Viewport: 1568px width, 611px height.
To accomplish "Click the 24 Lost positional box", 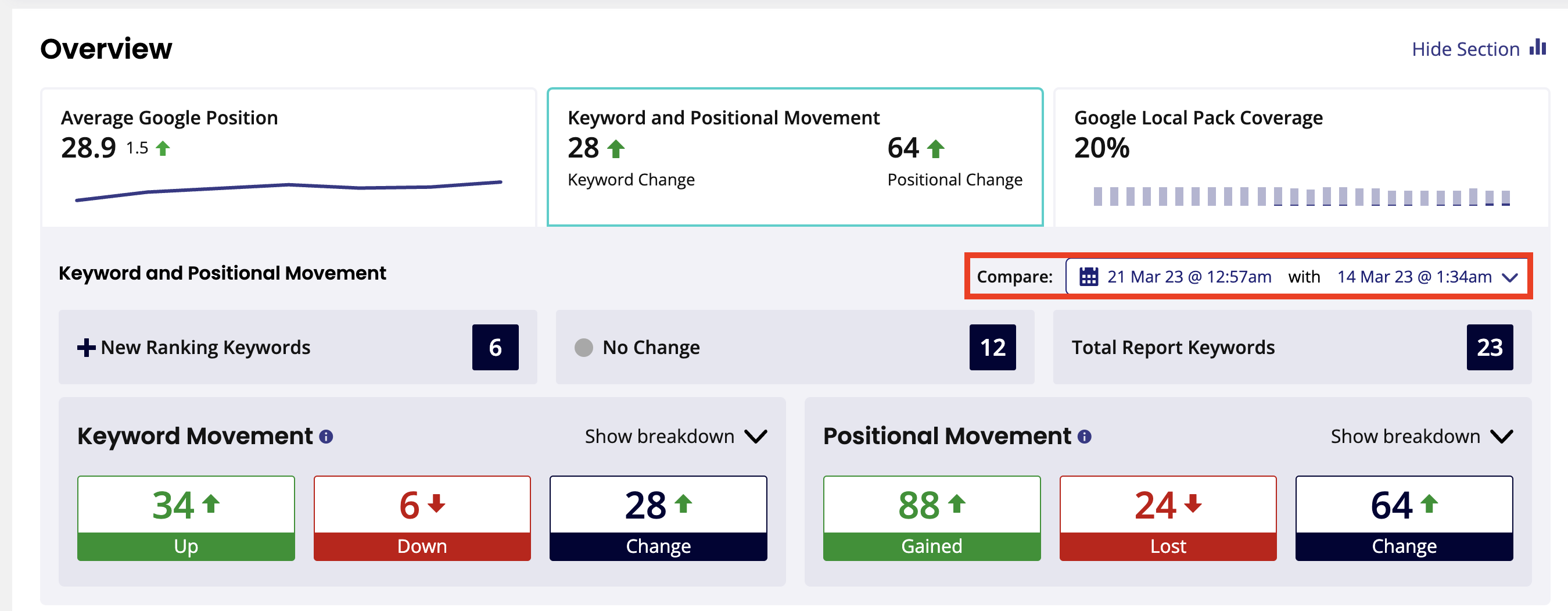I will pyautogui.click(x=1168, y=518).
